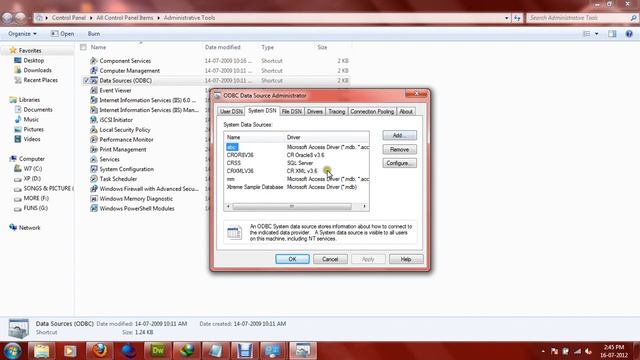Select the Computer Management icon
This screenshot has width=640, height=360.
click(x=93, y=70)
